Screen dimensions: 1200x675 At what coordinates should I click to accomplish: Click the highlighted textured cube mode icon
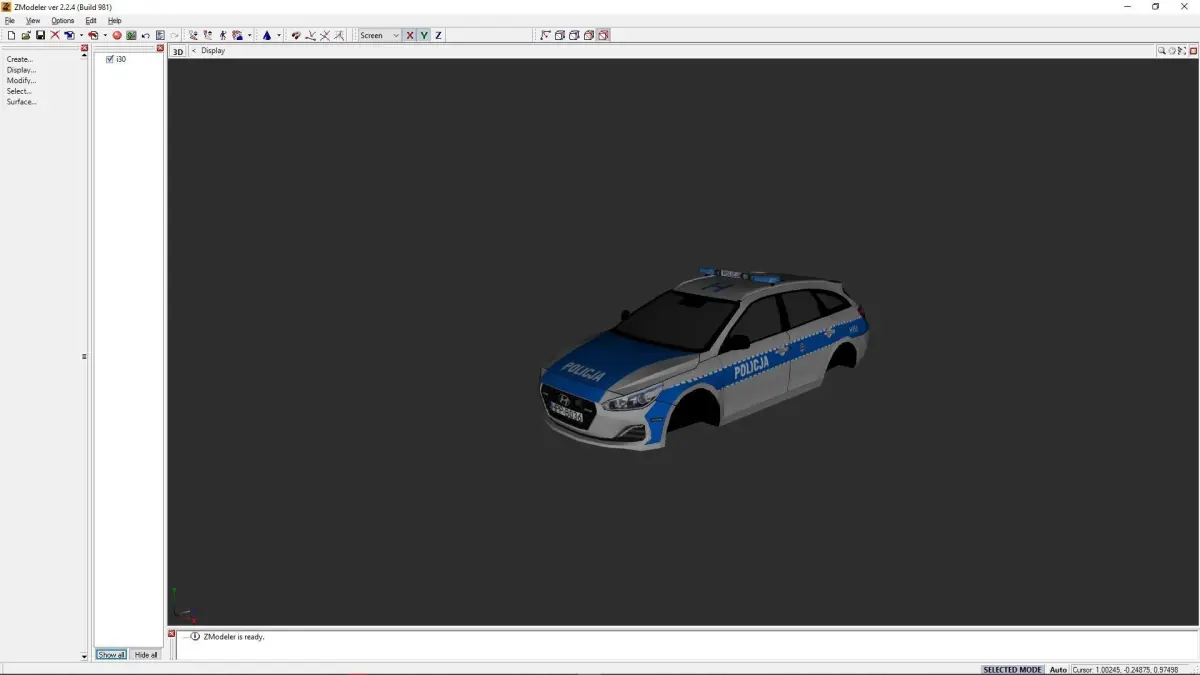(x=603, y=35)
